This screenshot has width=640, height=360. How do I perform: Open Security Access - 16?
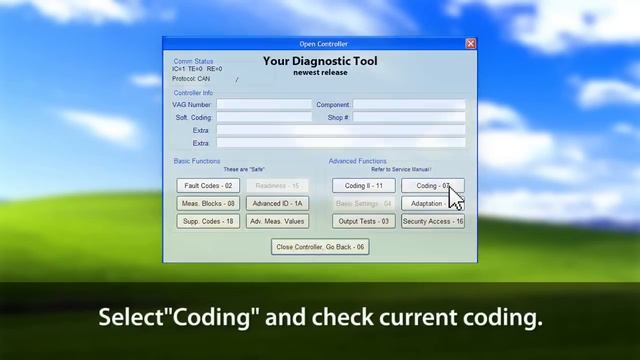click(x=433, y=221)
